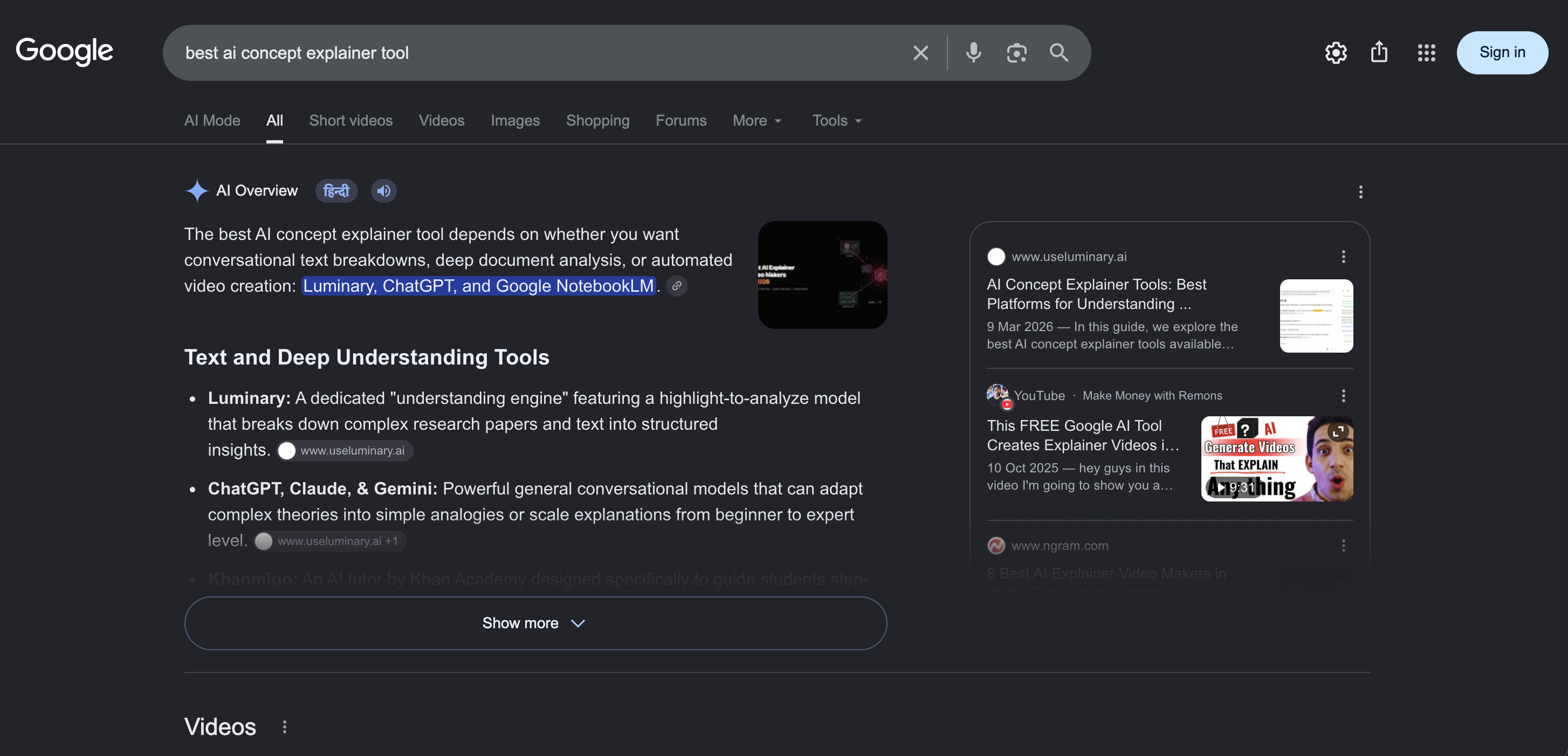The image size is (1568, 756).
Task: Click the Videos section heading
Action: coord(220,727)
